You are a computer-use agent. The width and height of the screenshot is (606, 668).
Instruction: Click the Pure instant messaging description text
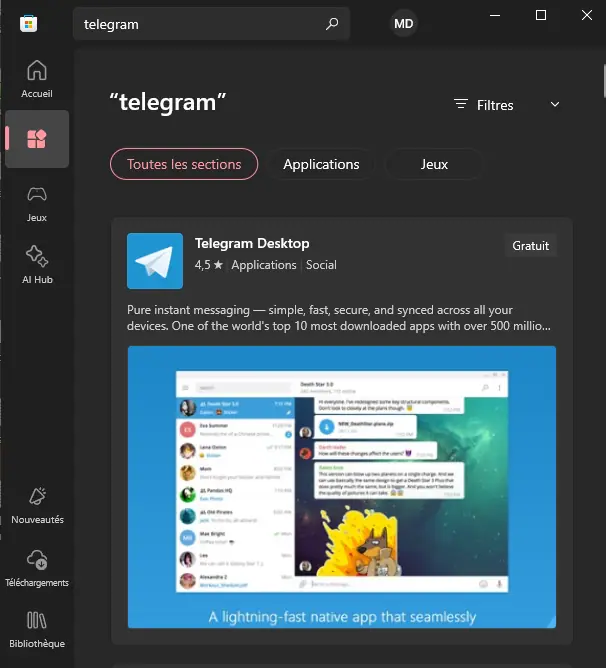pos(339,318)
